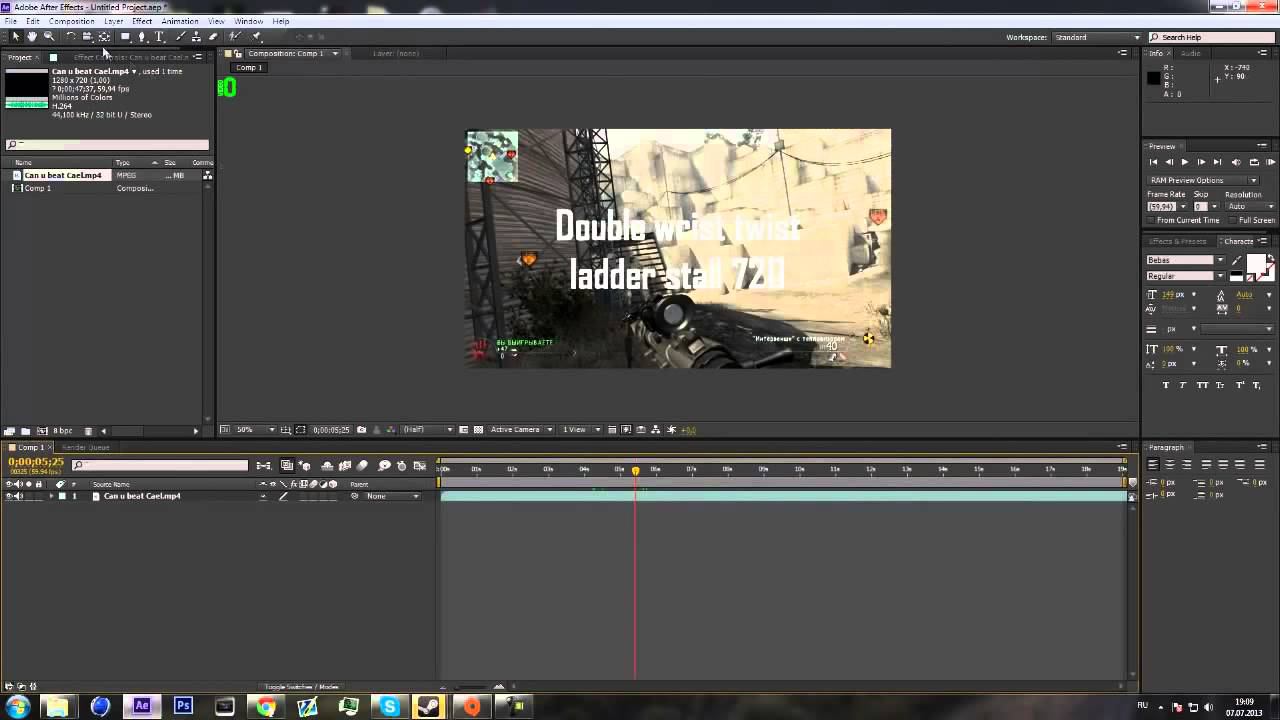The height and width of the screenshot is (720, 1280).
Task: Select the Roto Brush tool
Action: click(x=235, y=36)
